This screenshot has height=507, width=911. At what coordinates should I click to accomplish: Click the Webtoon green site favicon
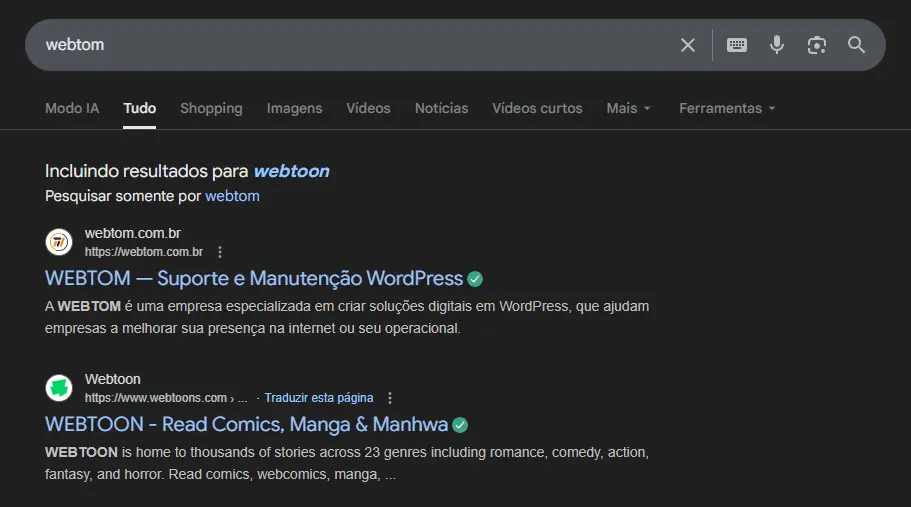coord(59,388)
